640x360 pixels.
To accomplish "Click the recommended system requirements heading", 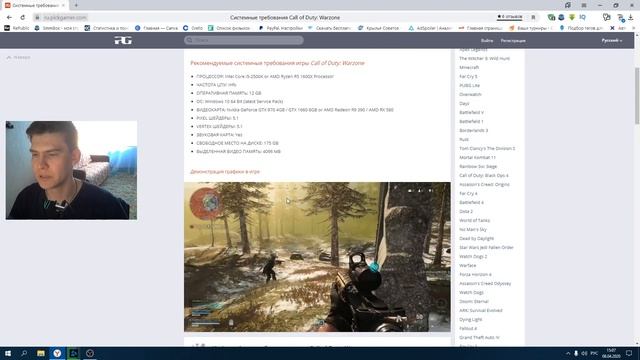I will pos(277,63).
